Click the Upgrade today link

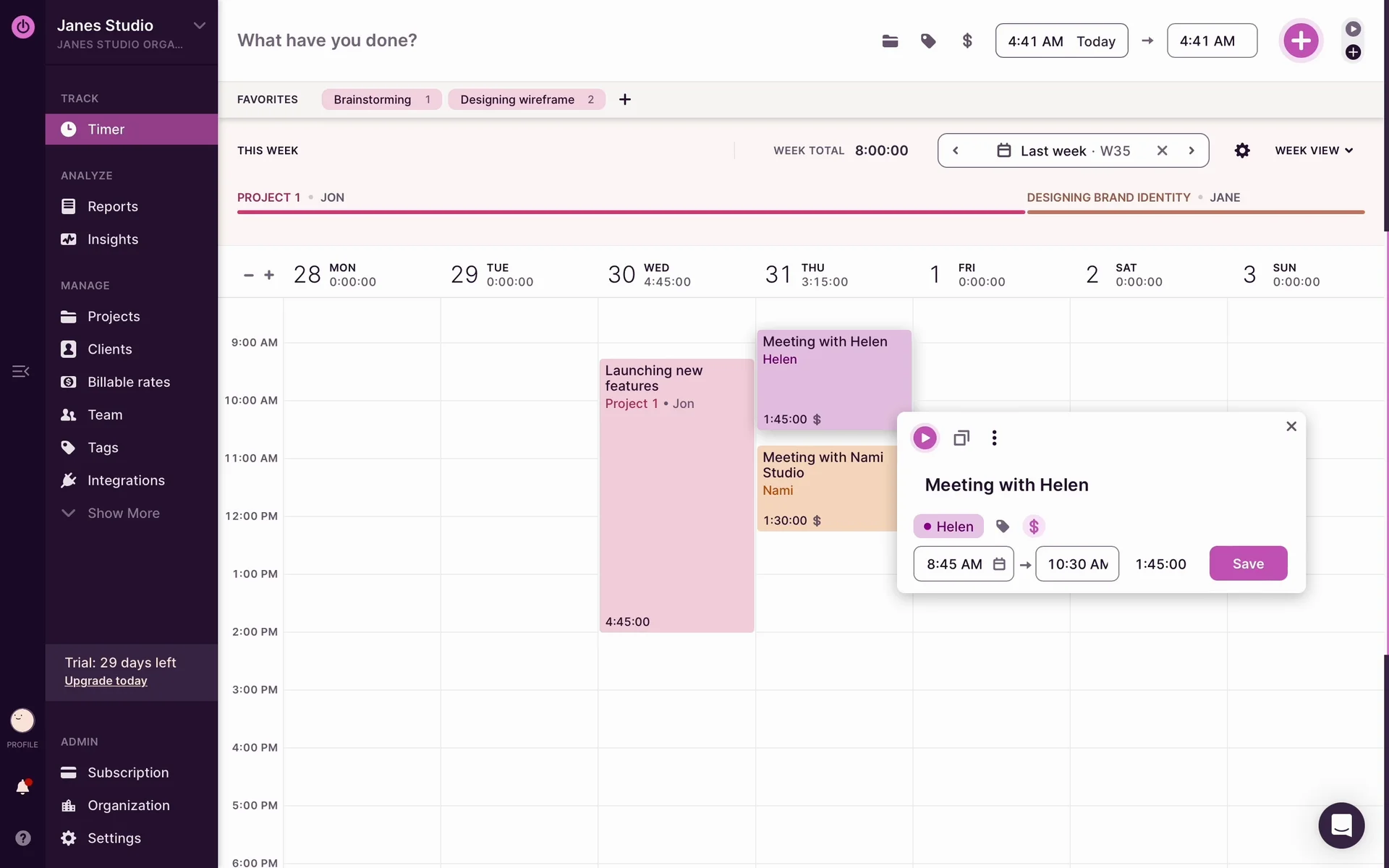click(106, 681)
